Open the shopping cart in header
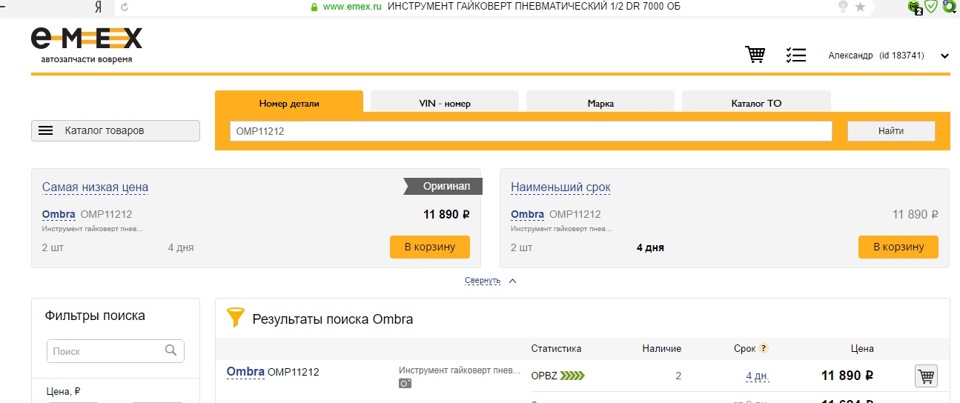The image size is (960, 403). 755,55
